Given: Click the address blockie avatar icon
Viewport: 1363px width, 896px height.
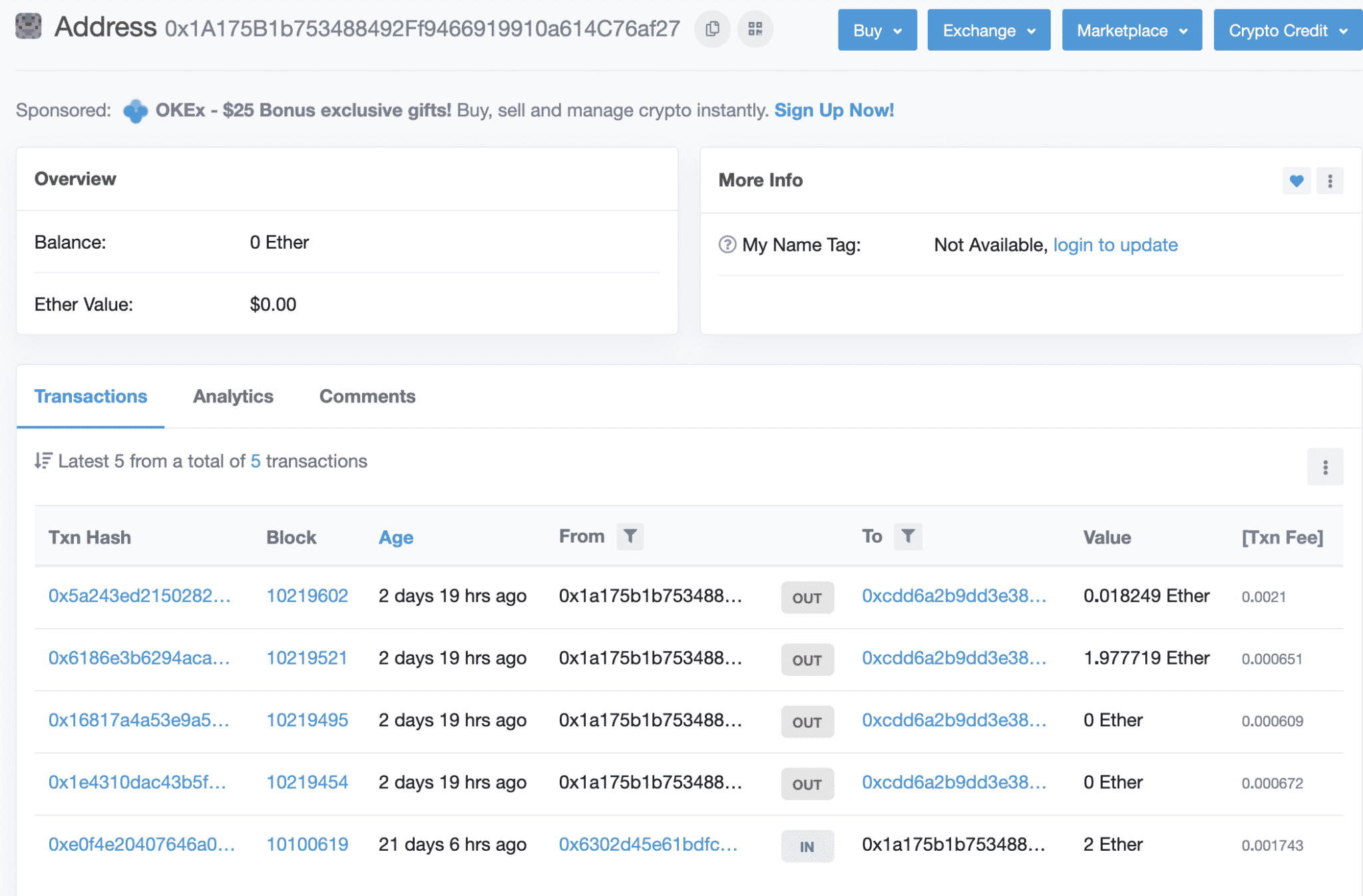Looking at the screenshot, I should (x=29, y=27).
